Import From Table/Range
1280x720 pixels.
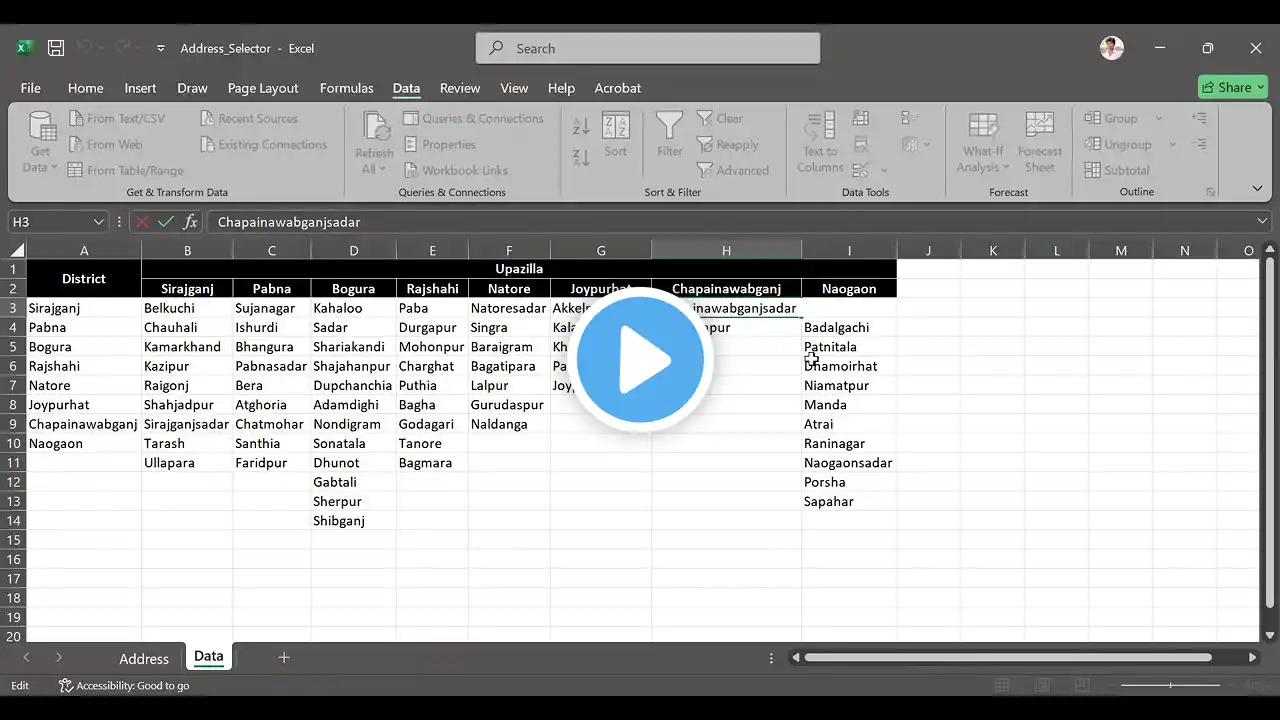125,170
